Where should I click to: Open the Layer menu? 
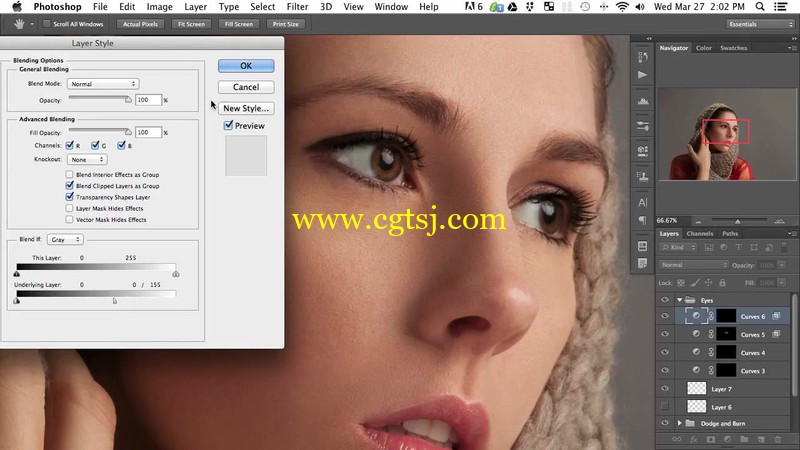[x=195, y=7]
